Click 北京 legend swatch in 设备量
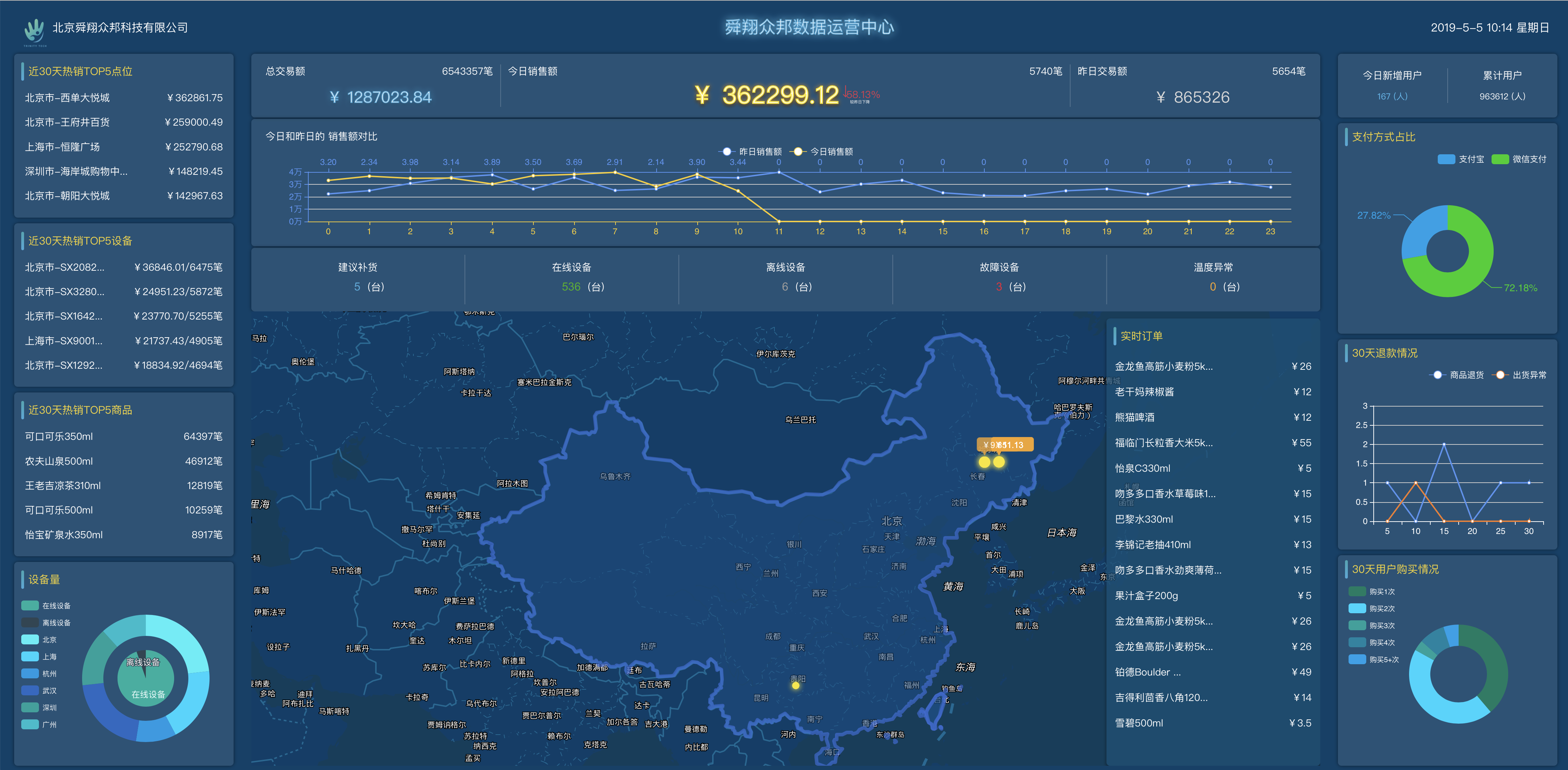This screenshot has height=770, width=1568. tap(30, 640)
